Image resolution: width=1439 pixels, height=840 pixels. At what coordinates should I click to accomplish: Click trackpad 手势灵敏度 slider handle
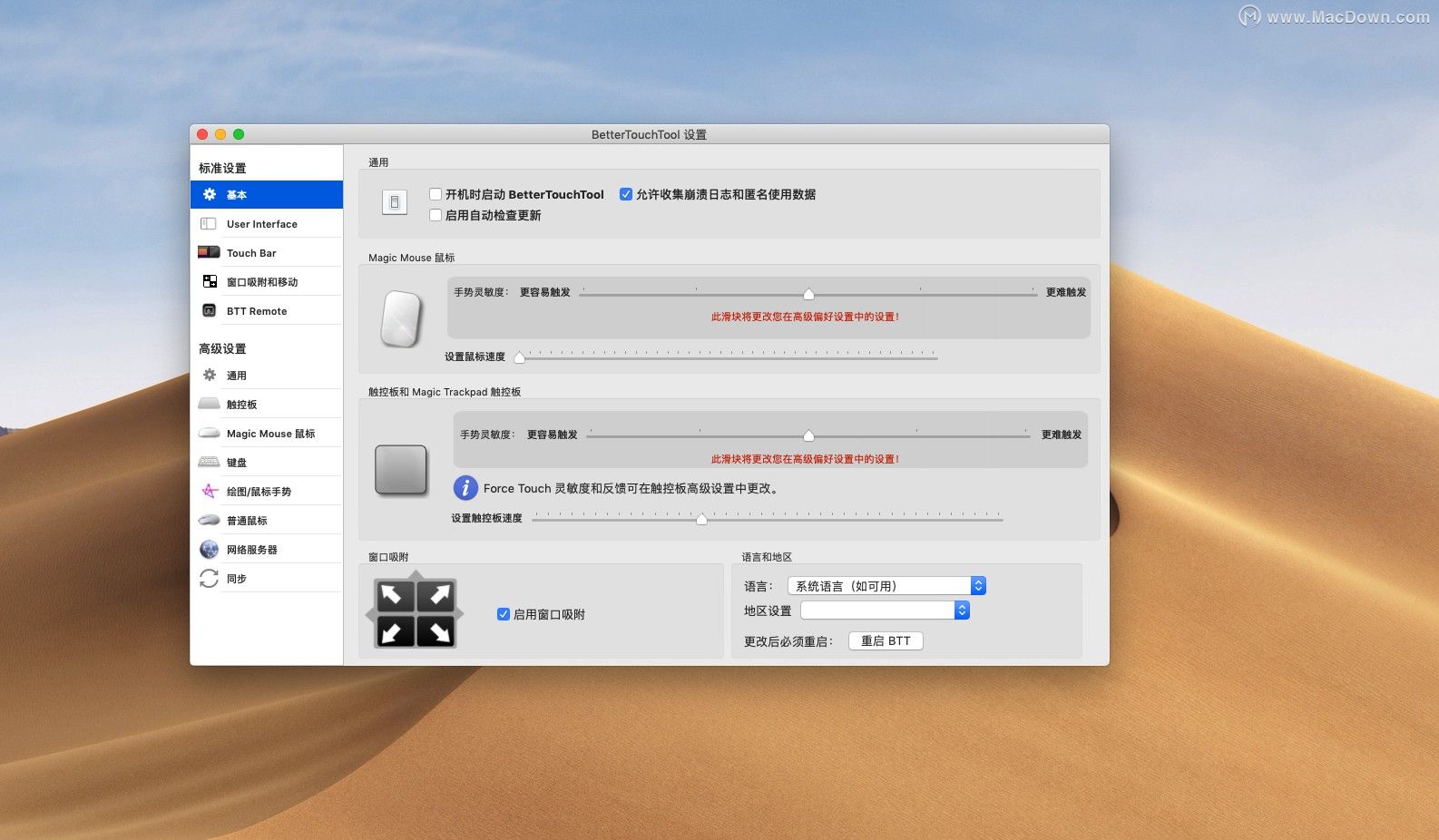[x=808, y=435]
